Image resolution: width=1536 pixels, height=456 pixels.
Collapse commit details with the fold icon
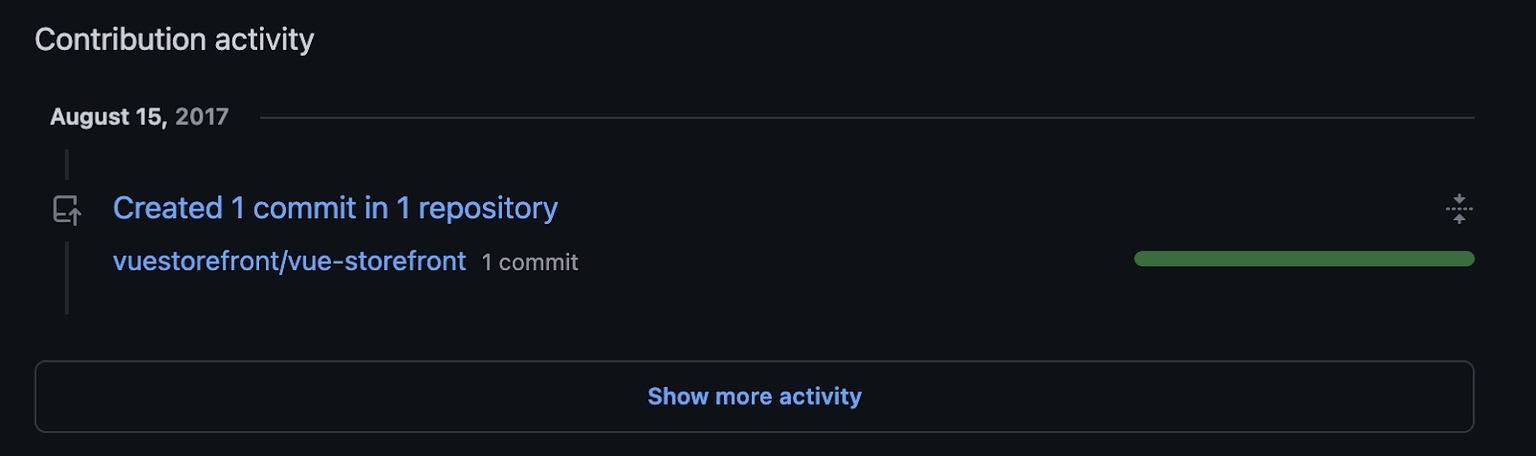(x=1459, y=209)
